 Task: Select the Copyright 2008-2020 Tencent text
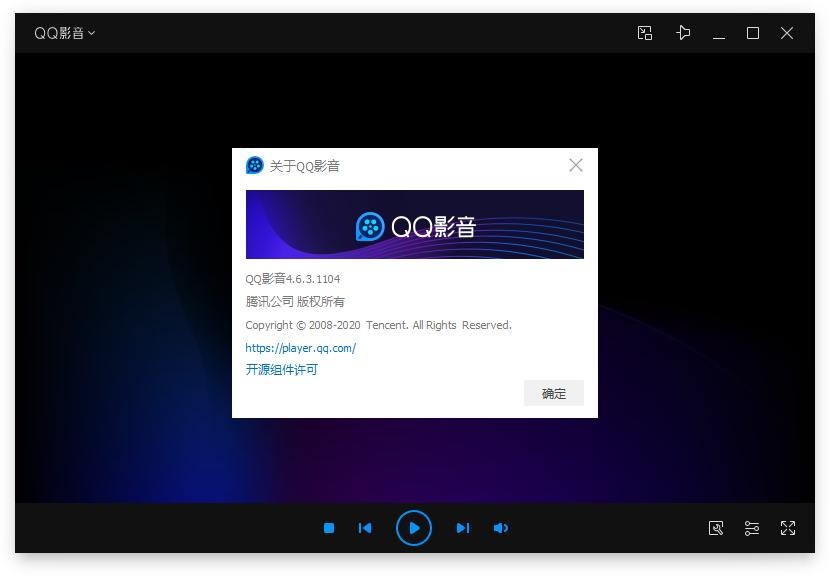tap(378, 325)
